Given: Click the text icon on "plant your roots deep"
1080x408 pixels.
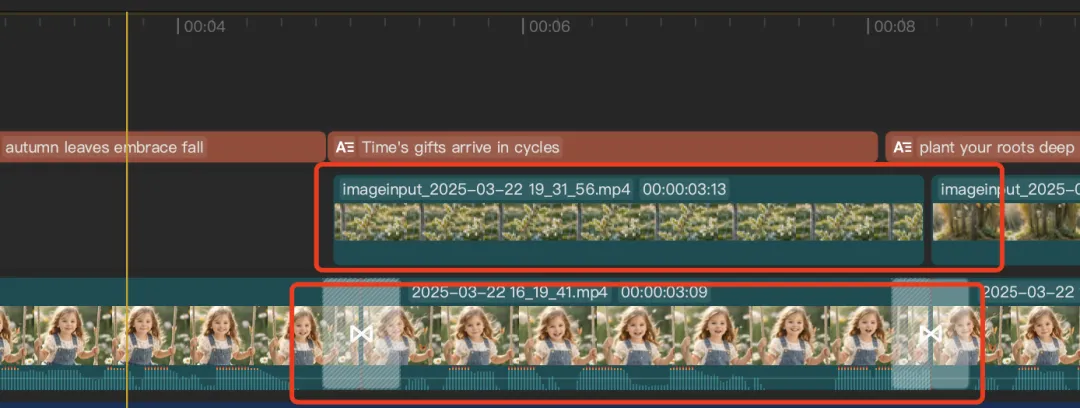Looking at the screenshot, I should (903, 147).
